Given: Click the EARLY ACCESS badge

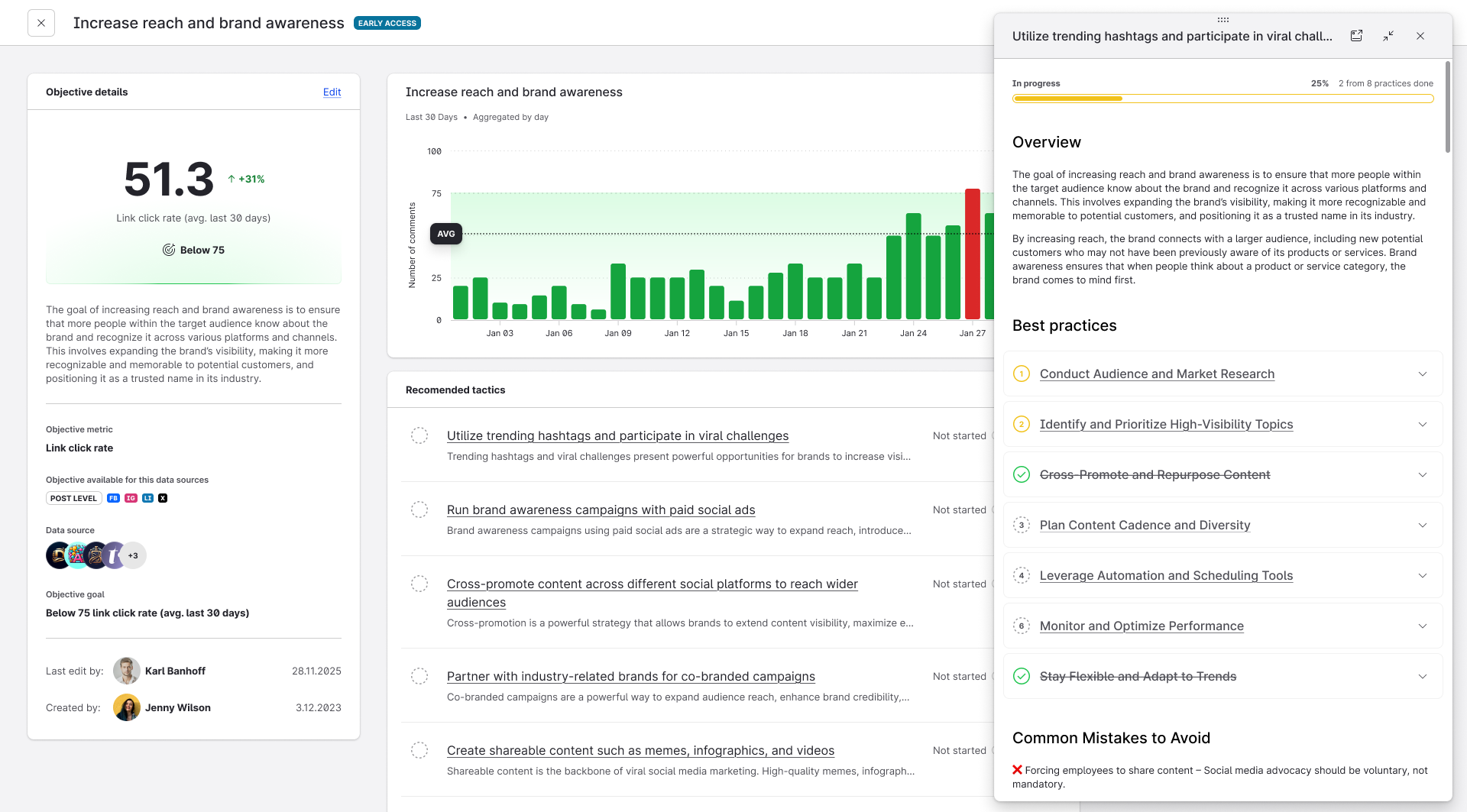Looking at the screenshot, I should pyautogui.click(x=387, y=23).
